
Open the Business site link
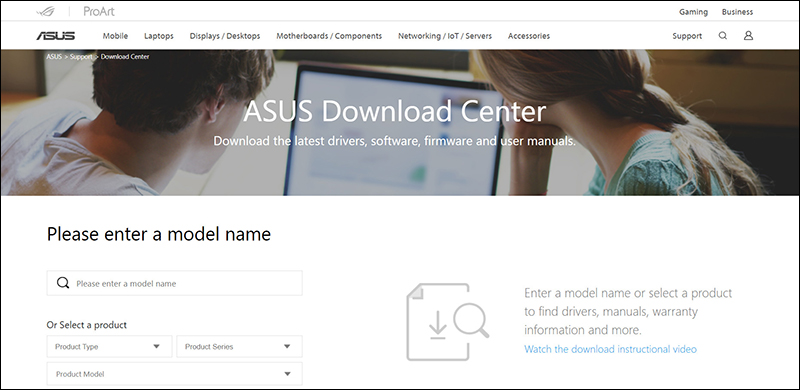coord(737,12)
